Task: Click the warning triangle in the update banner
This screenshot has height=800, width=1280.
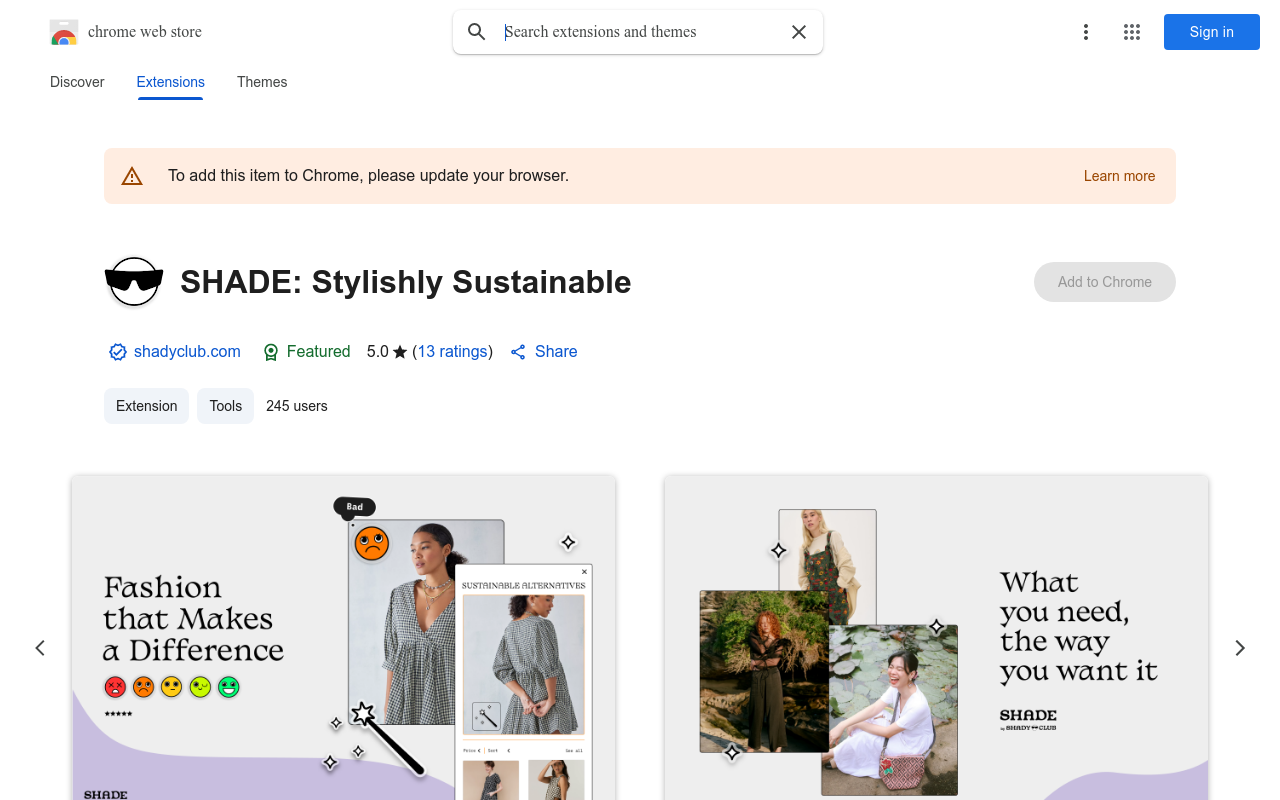Action: [x=132, y=175]
